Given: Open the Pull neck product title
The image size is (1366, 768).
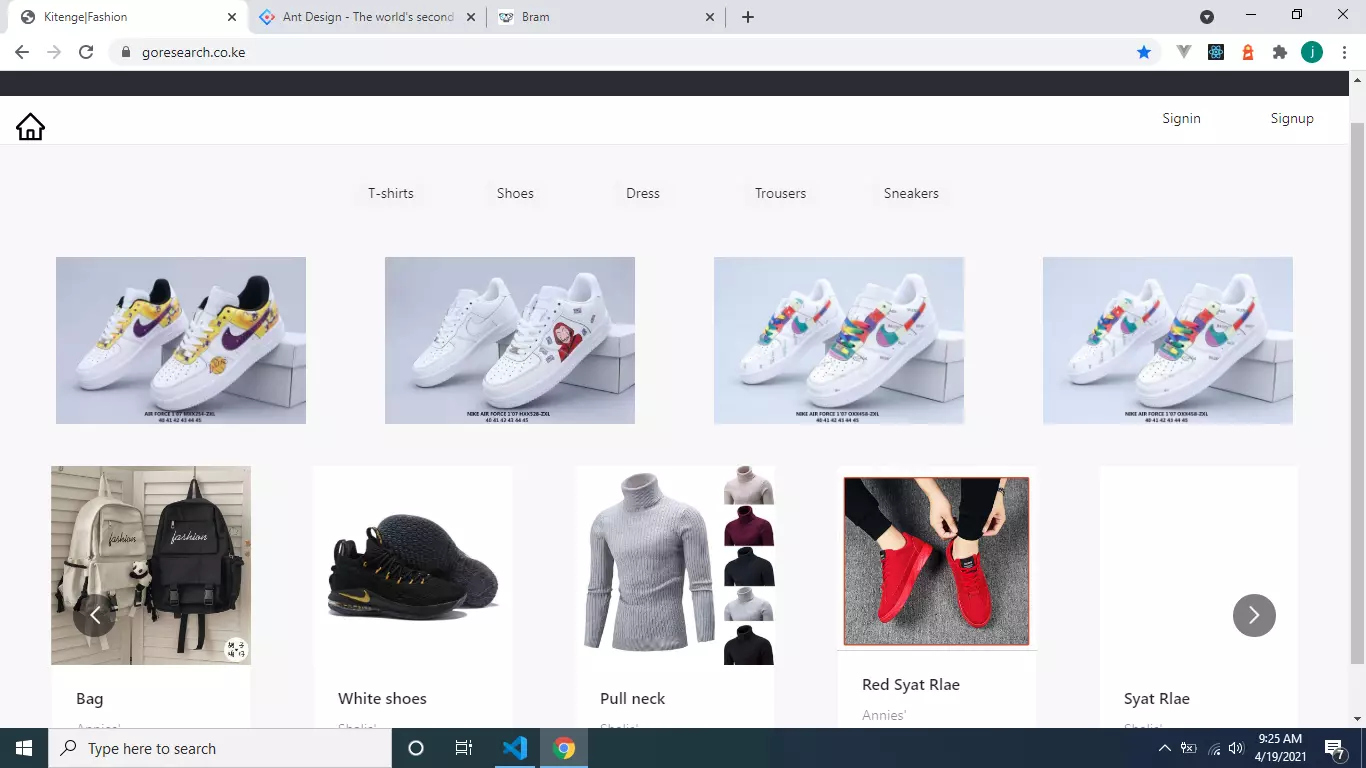Looking at the screenshot, I should click(632, 698).
